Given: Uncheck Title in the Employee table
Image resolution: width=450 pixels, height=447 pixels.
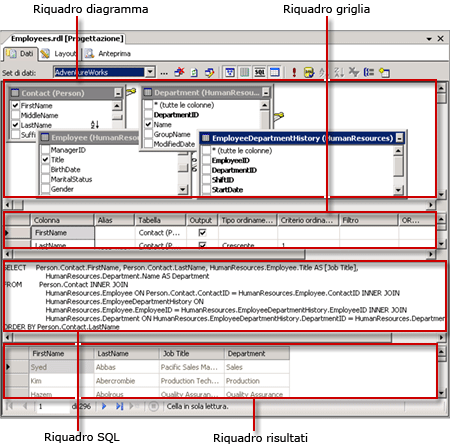Looking at the screenshot, I should [45, 159].
